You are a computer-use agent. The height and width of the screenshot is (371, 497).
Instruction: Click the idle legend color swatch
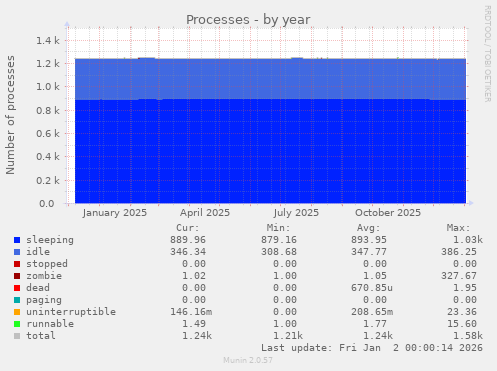tap(17, 252)
